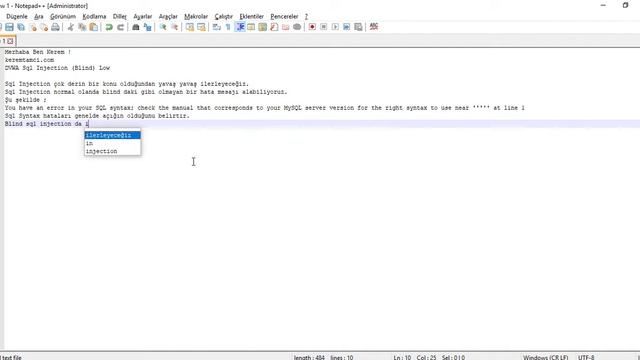Viewport: 640px width, 360px height.
Task: Click the 'Ln : 10' status bar position
Action: (x=402, y=357)
